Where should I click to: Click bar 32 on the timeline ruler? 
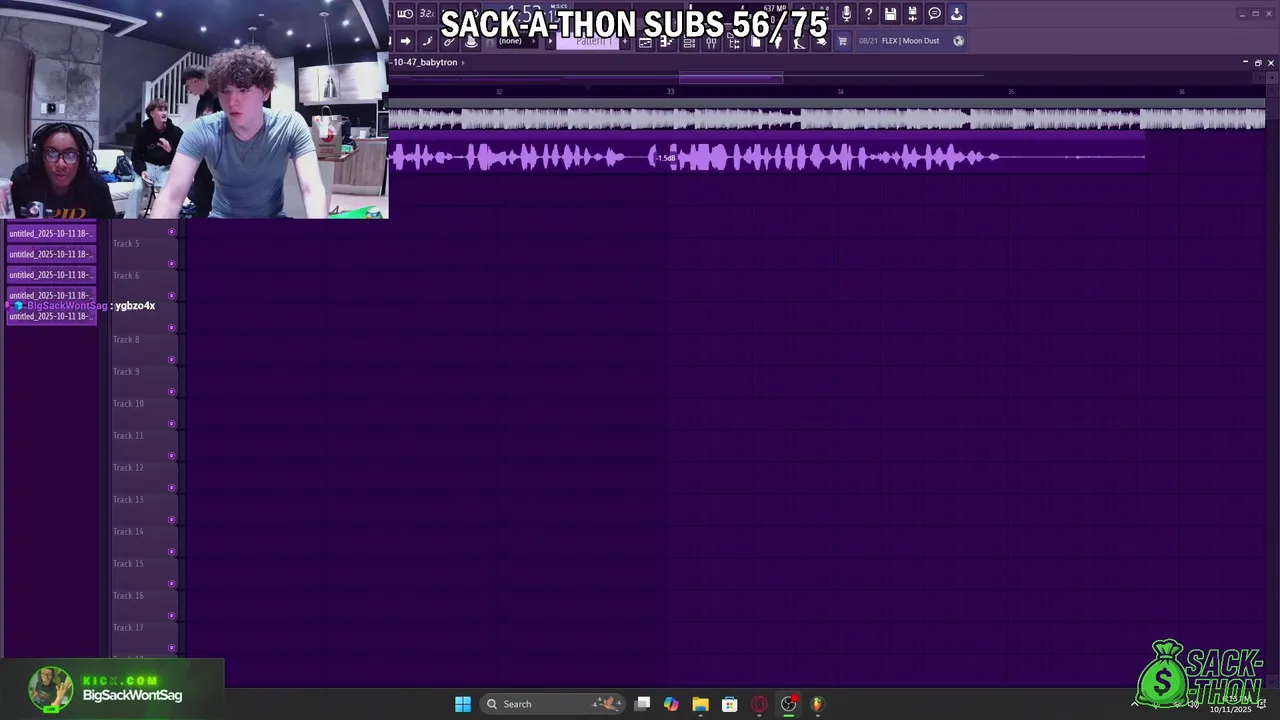(499, 91)
